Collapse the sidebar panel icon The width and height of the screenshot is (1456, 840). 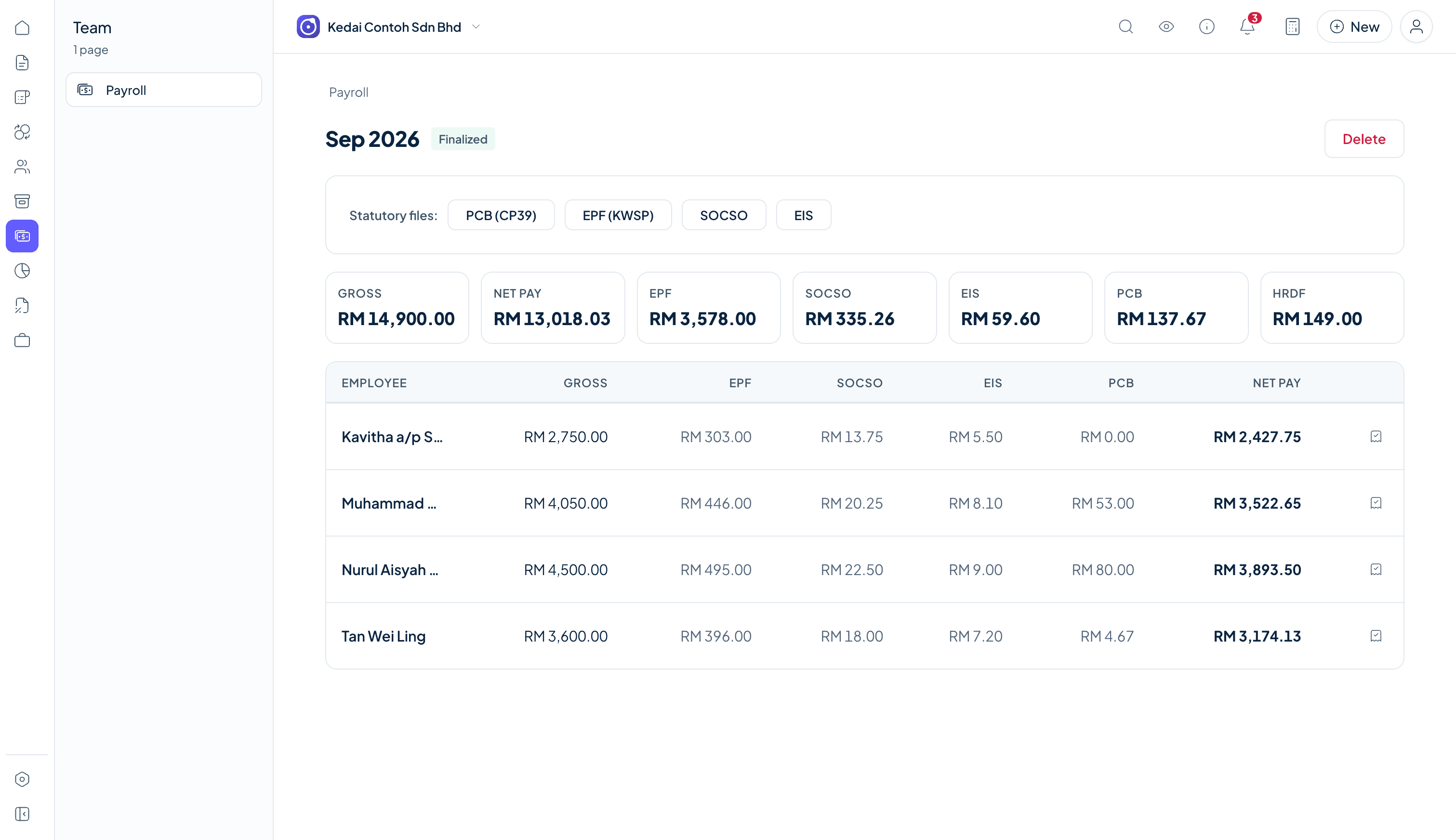tap(22, 814)
